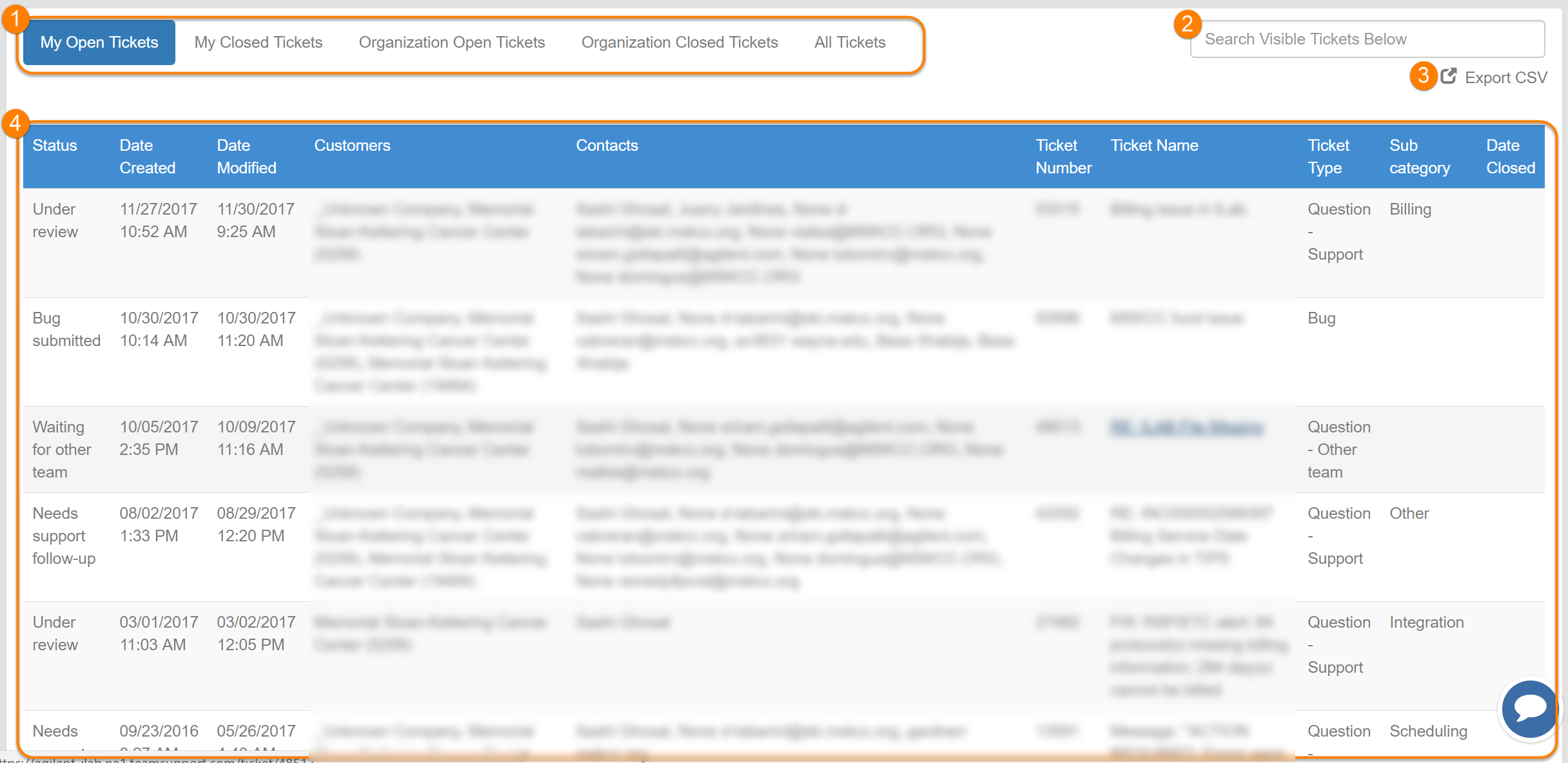Sort by Date Modified column header
Screen dimensions: 1568x763
click(x=246, y=157)
